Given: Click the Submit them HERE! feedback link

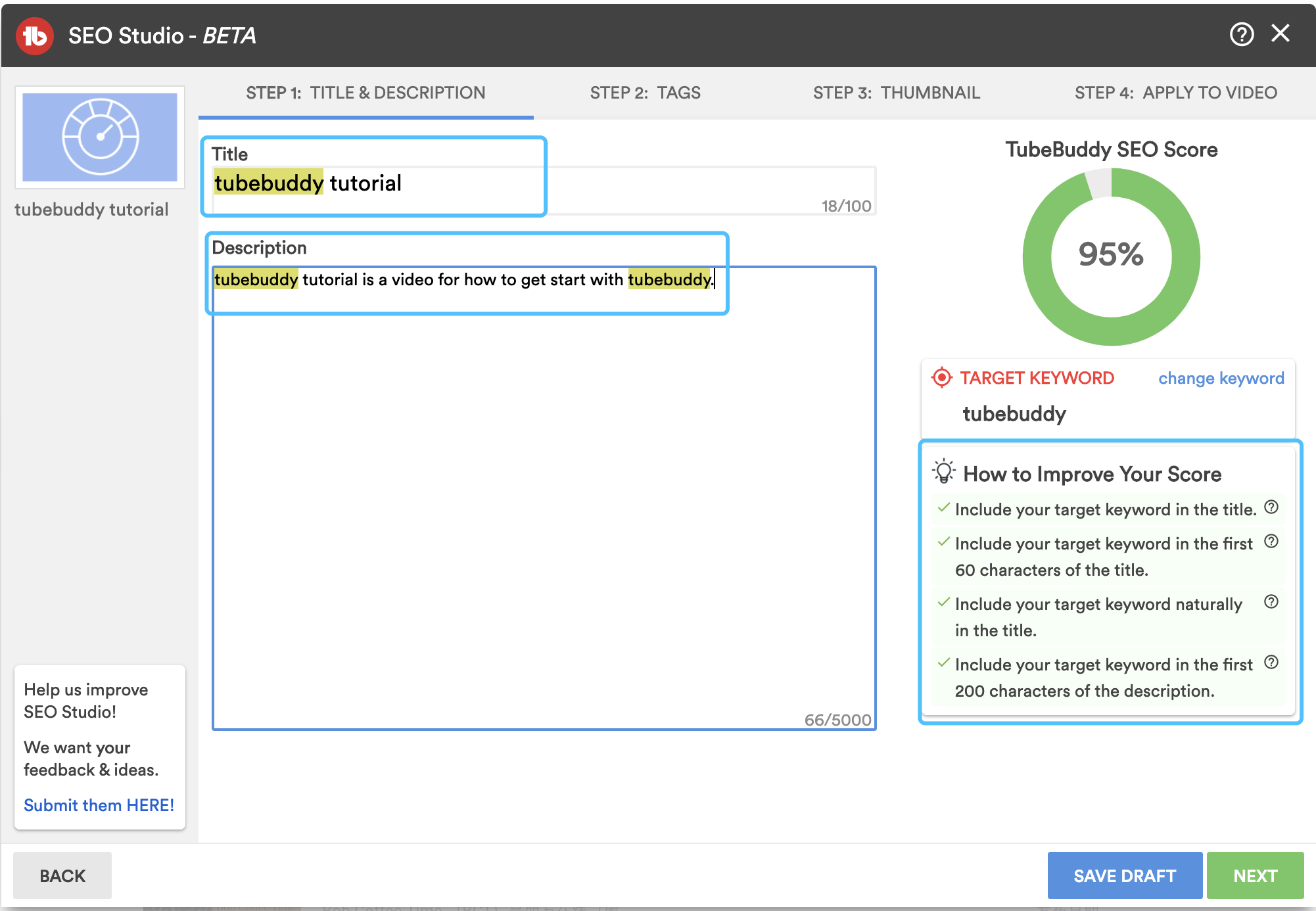Looking at the screenshot, I should pyautogui.click(x=99, y=805).
